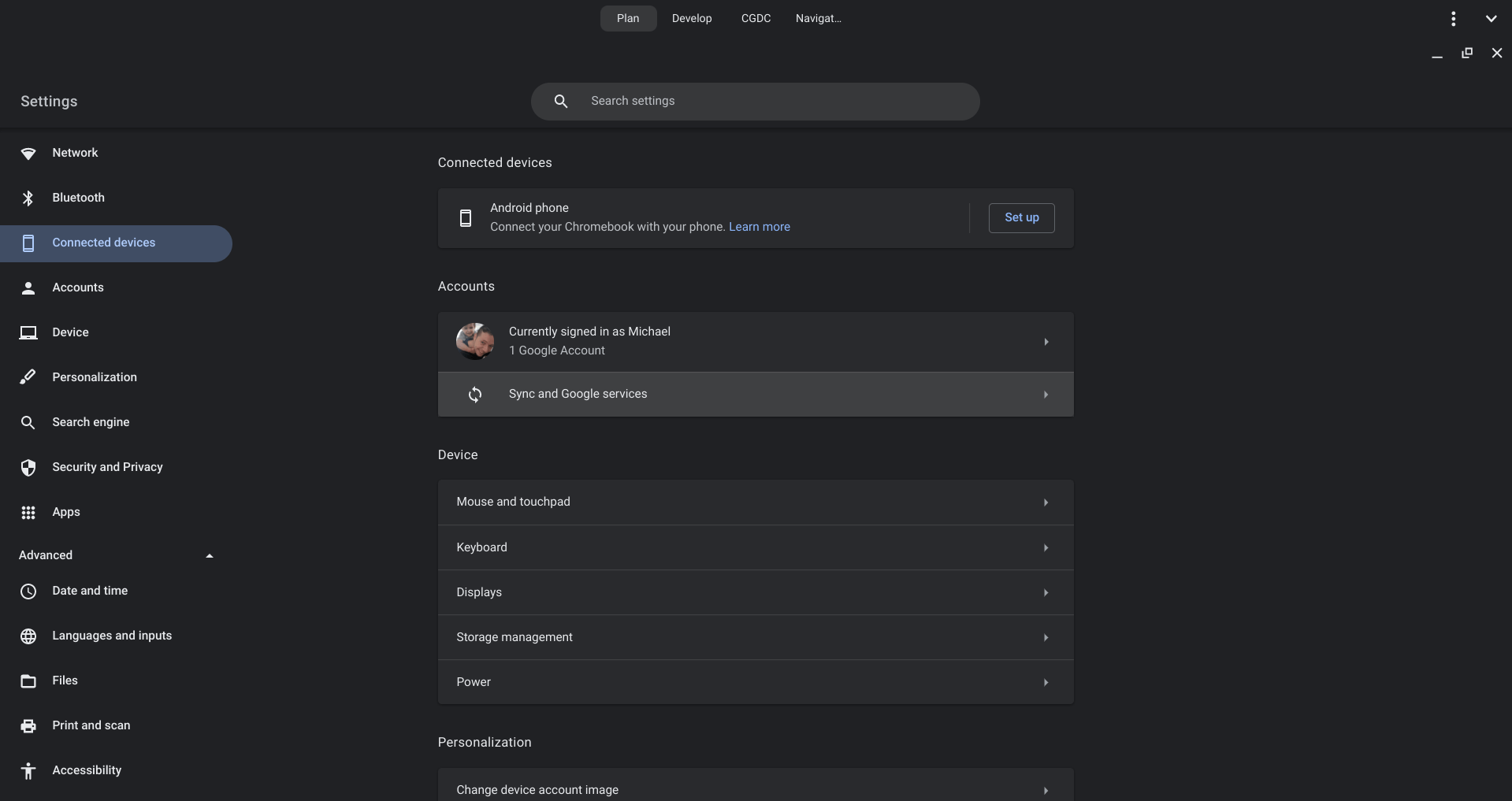This screenshot has height=801, width=1512.
Task: Click the Languages and inputs globe icon
Action: 28,636
